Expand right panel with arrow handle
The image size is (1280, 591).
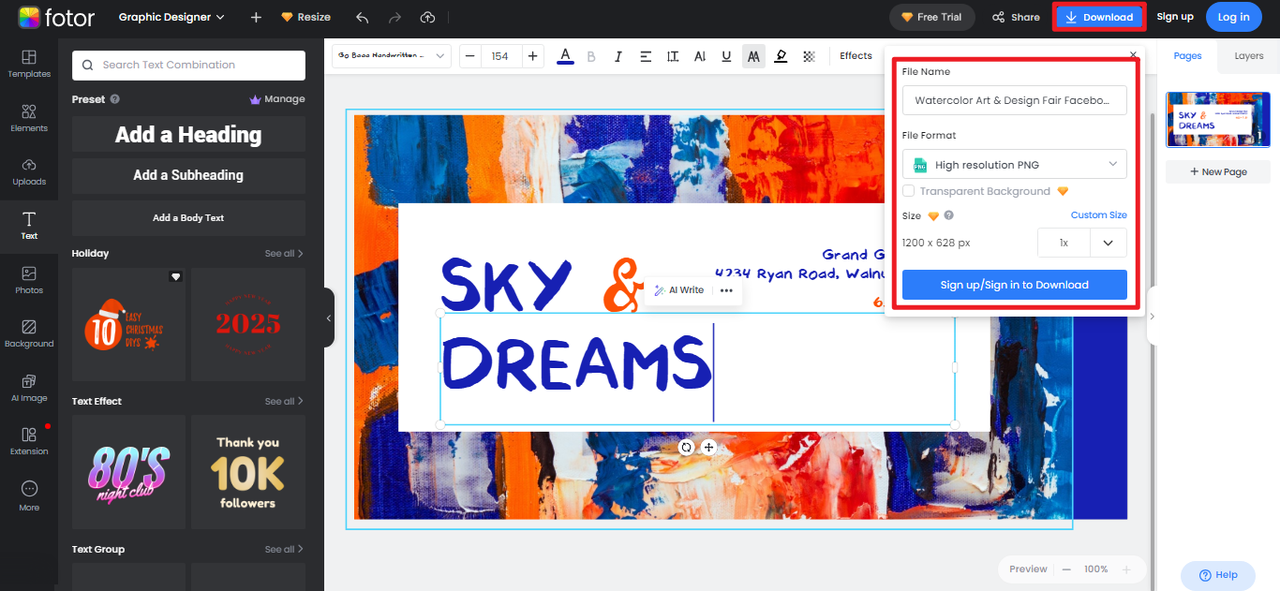(1152, 316)
